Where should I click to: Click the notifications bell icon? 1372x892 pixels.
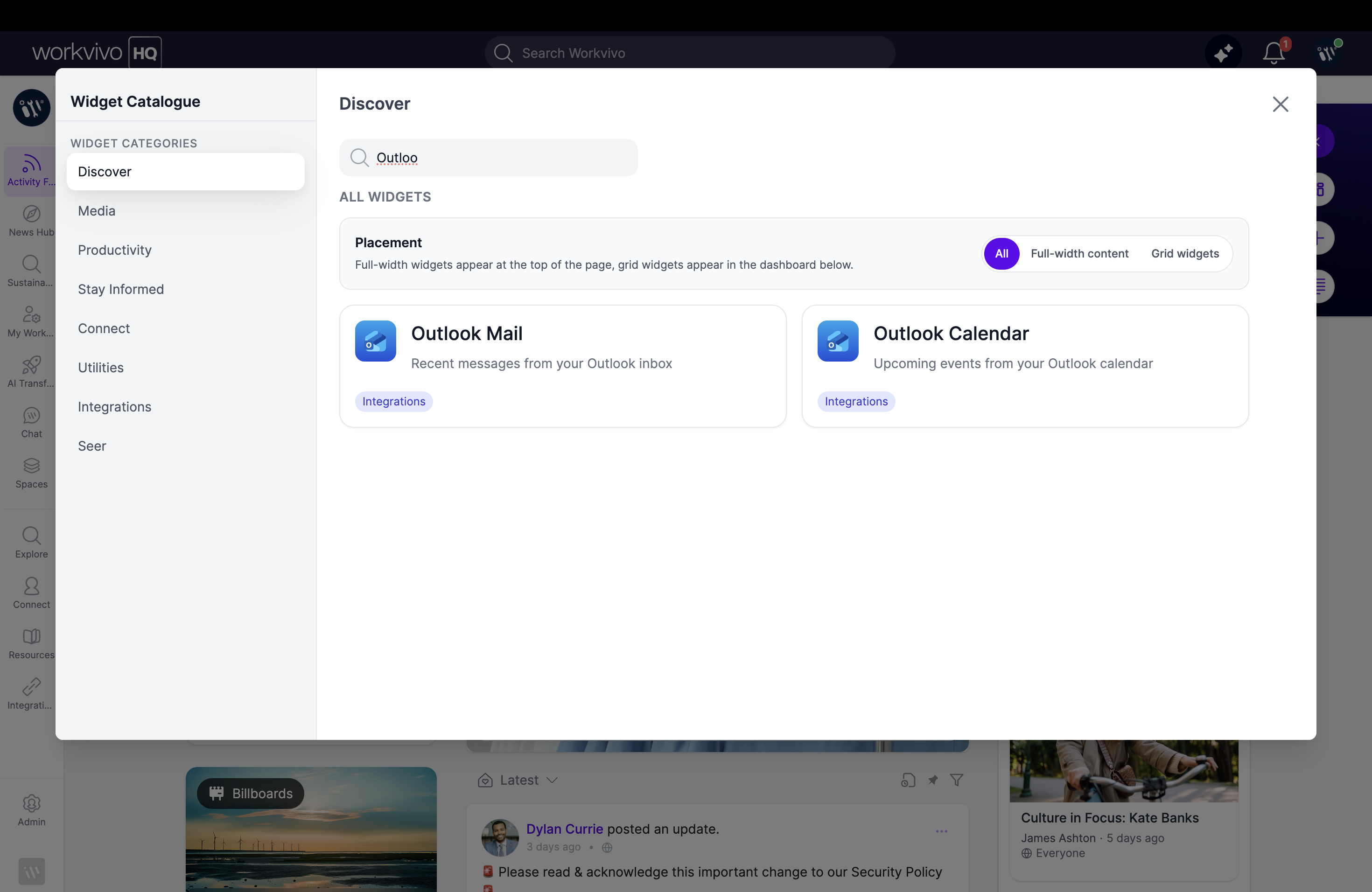pyautogui.click(x=1274, y=53)
